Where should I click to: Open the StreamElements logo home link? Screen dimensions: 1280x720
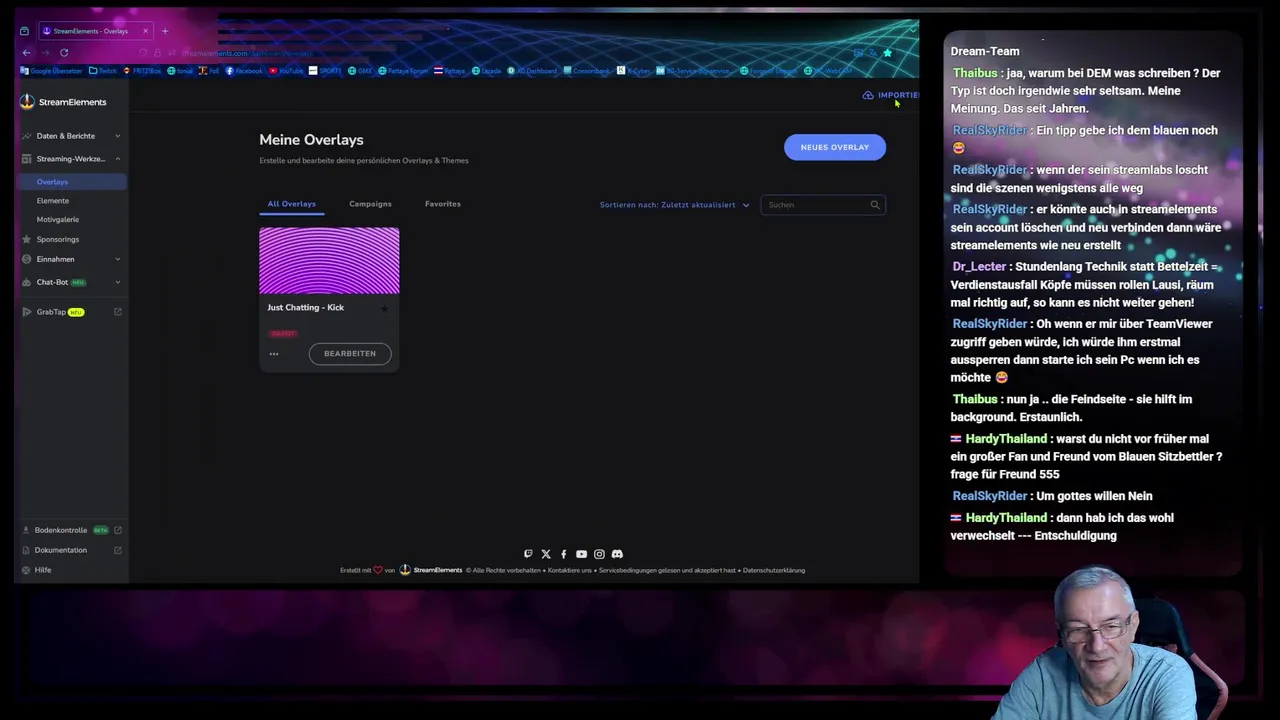coord(63,102)
